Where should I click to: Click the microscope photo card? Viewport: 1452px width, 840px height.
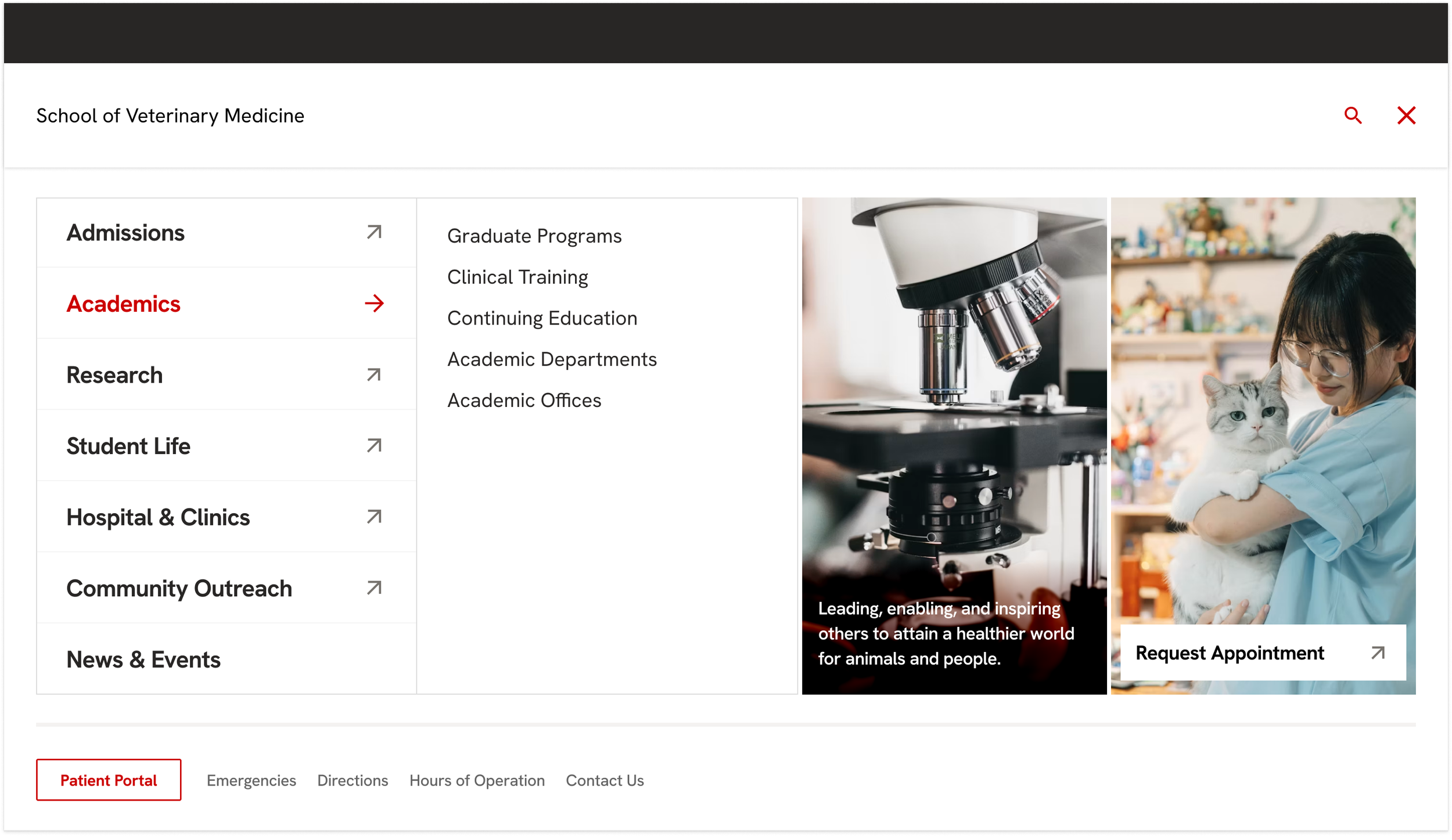click(954, 446)
